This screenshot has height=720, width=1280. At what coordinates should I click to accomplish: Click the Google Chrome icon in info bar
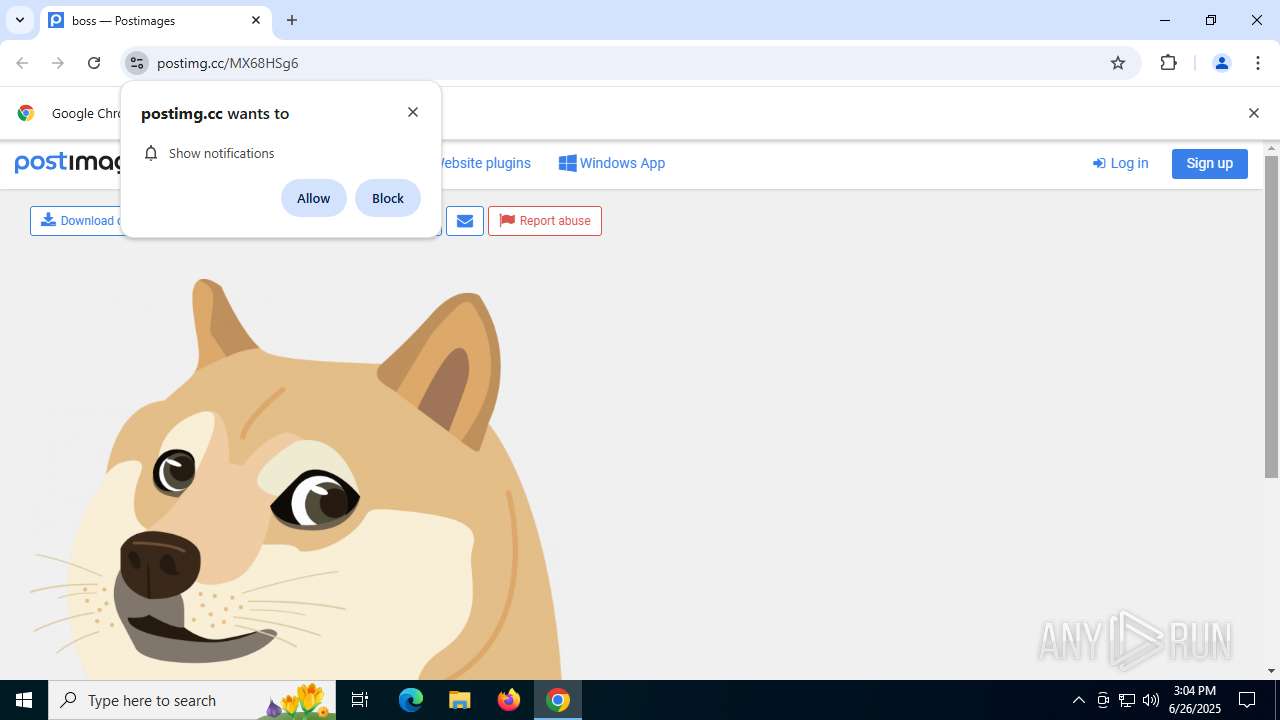26,113
